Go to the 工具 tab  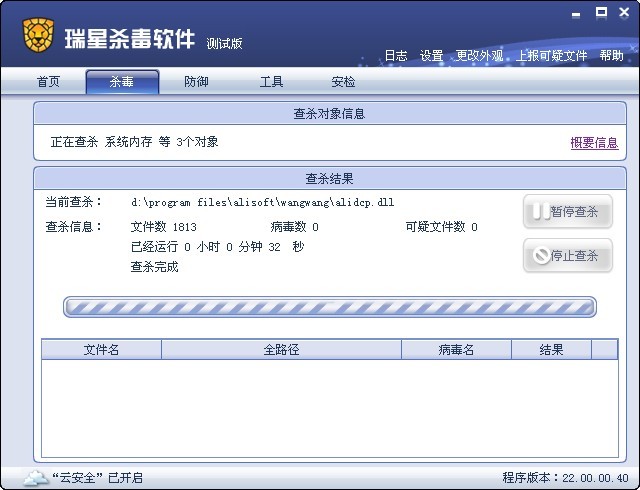pyautogui.click(x=271, y=82)
